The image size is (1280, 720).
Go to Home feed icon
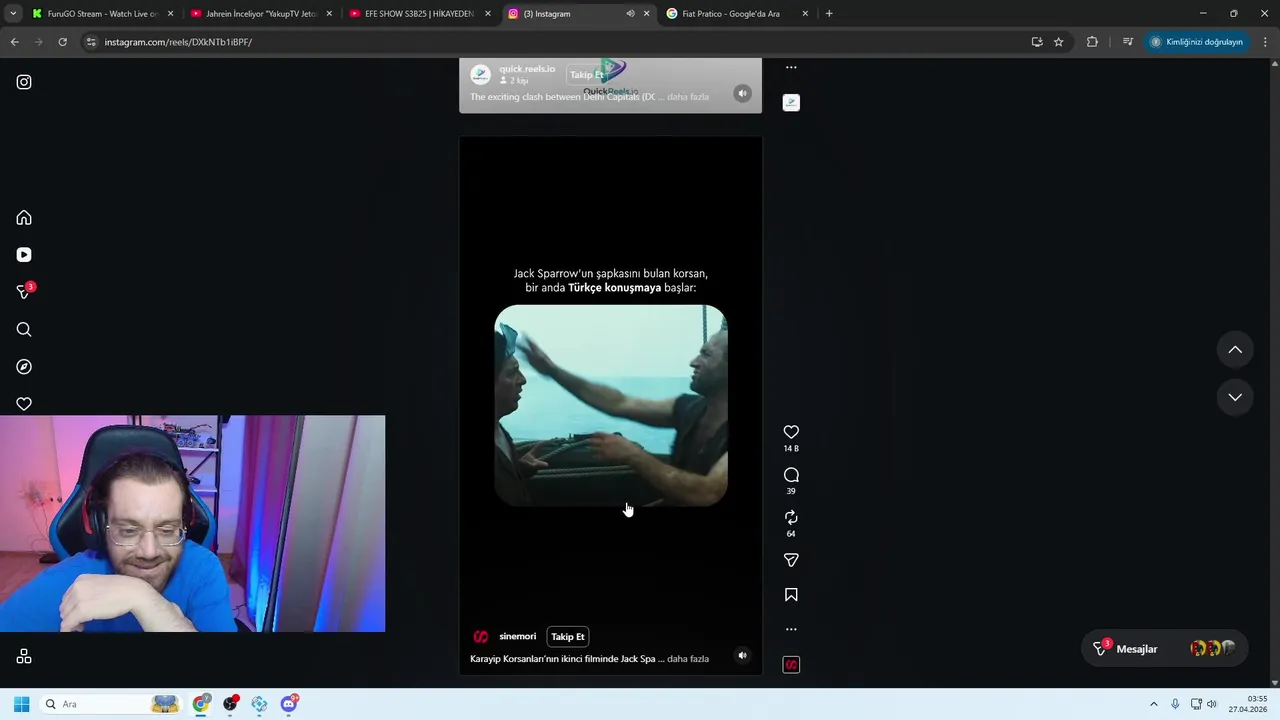coord(24,218)
